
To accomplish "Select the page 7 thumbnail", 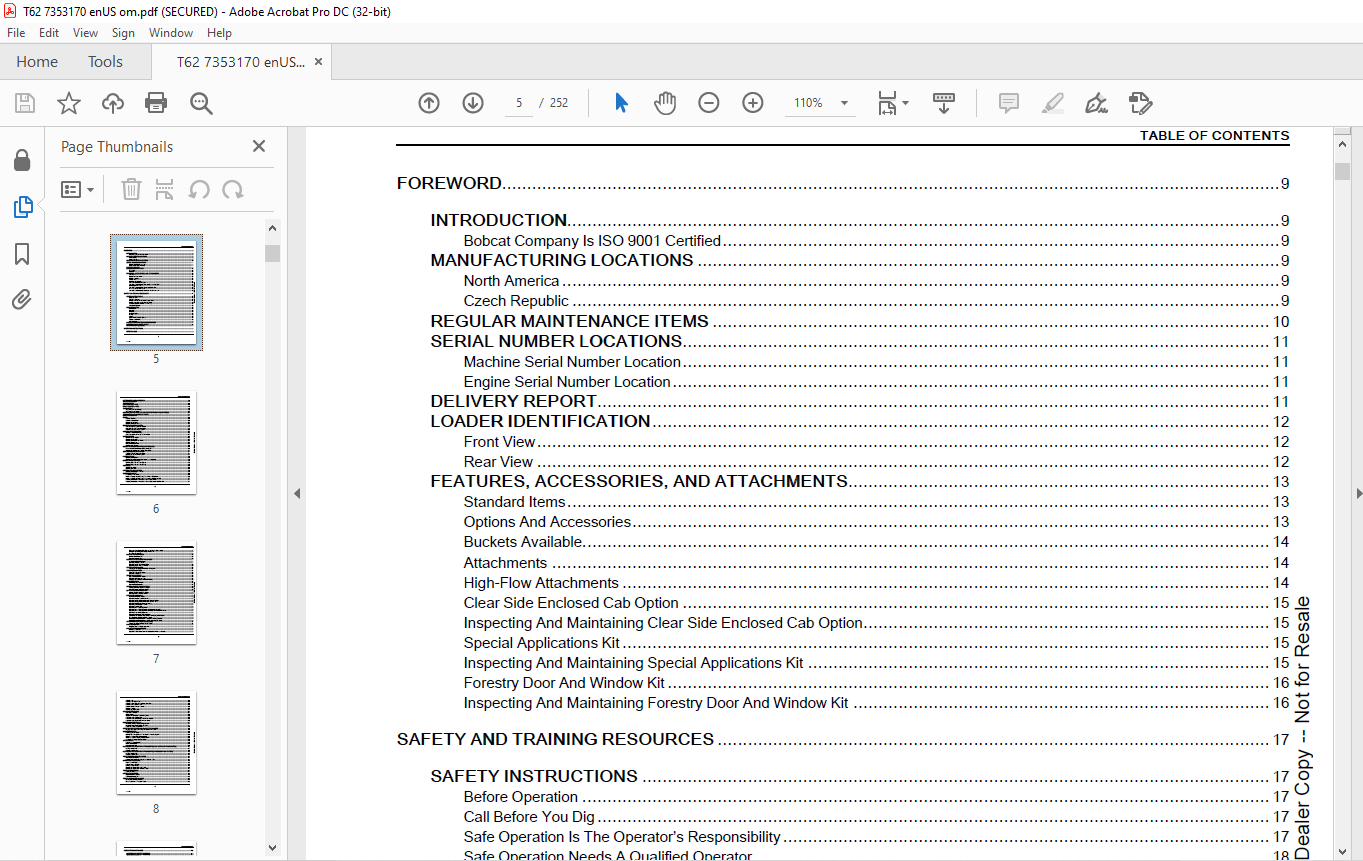I will pyautogui.click(x=156, y=592).
